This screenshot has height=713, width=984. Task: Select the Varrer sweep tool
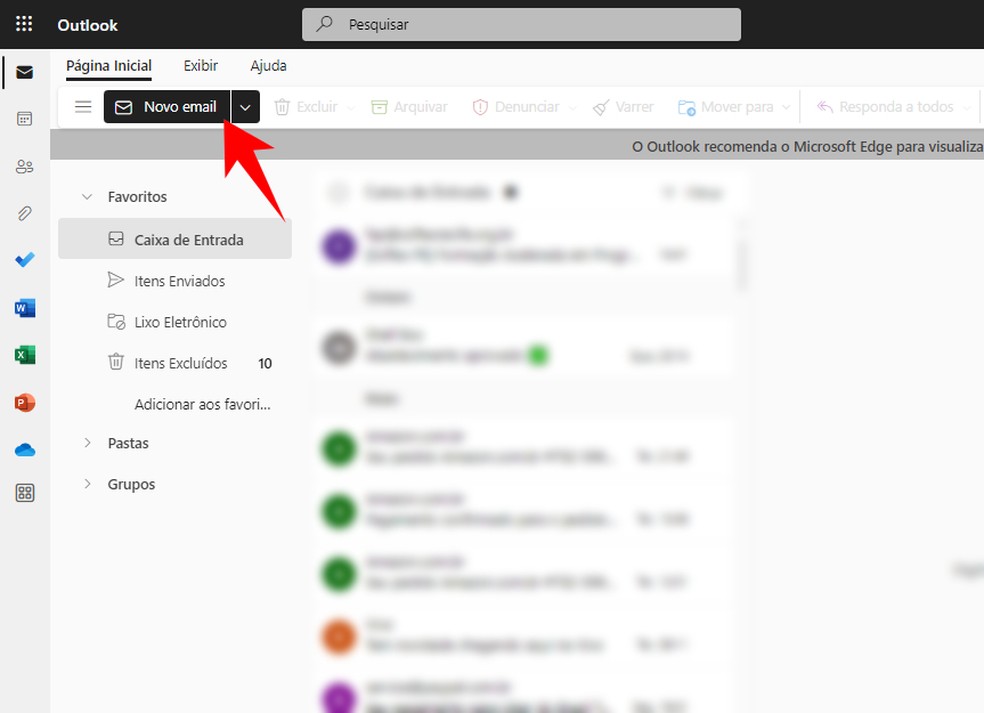tap(623, 106)
